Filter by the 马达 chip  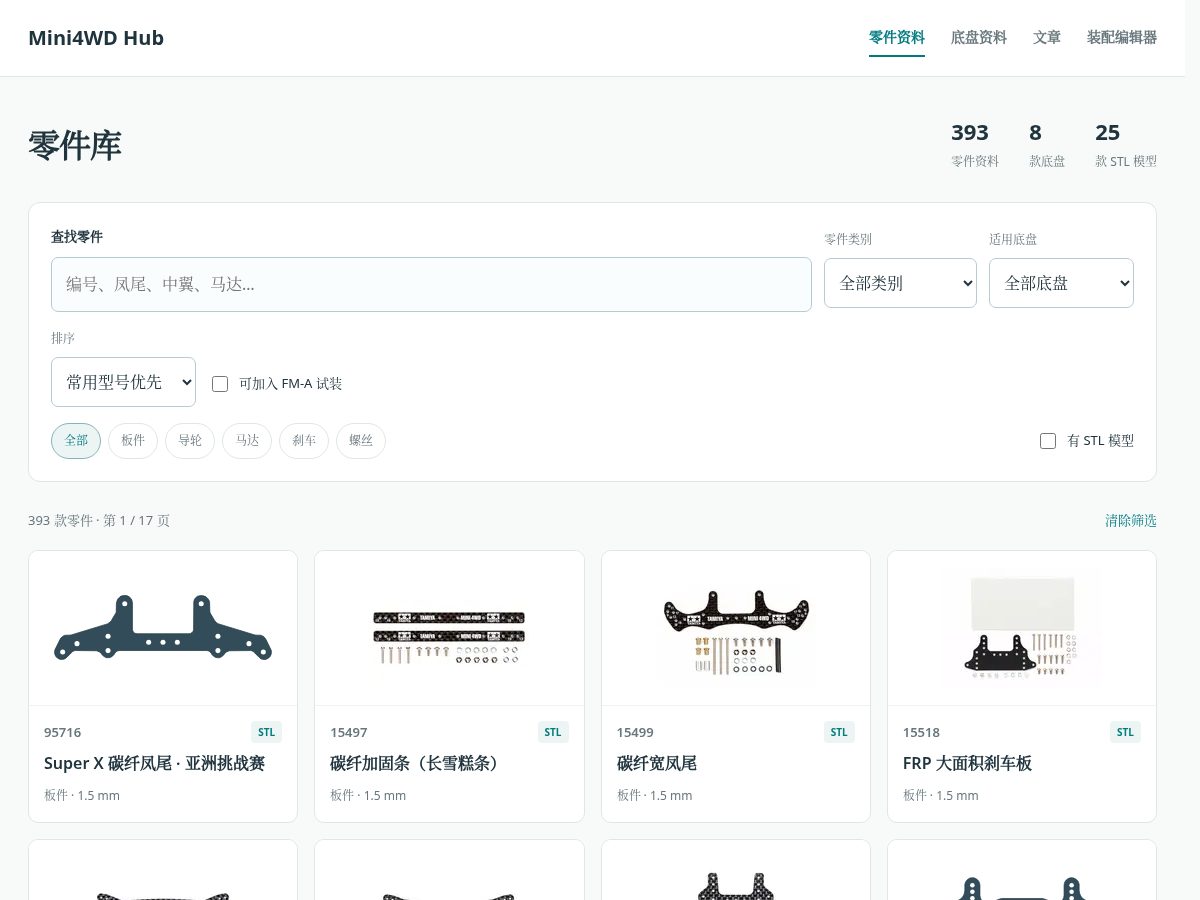coord(247,441)
